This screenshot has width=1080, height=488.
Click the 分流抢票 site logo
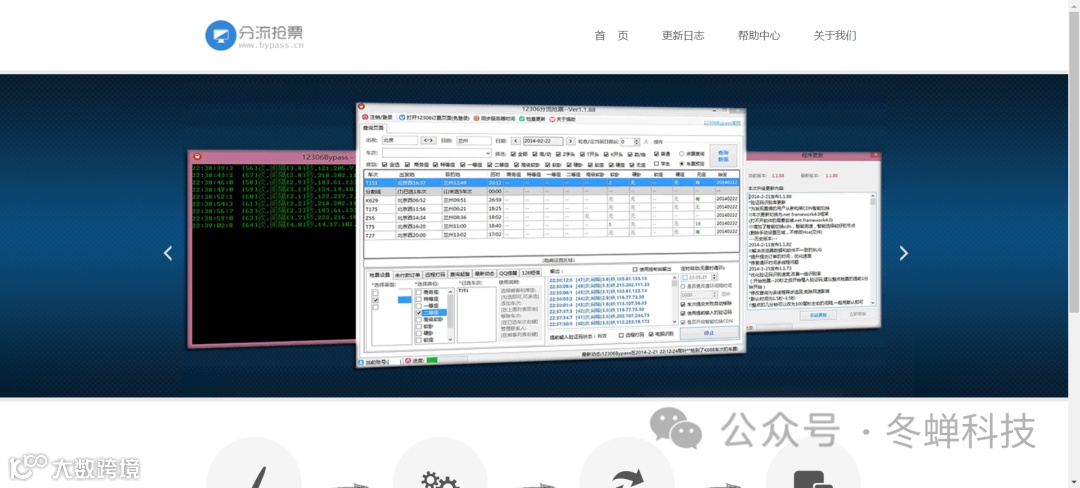(x=254, y=35)
